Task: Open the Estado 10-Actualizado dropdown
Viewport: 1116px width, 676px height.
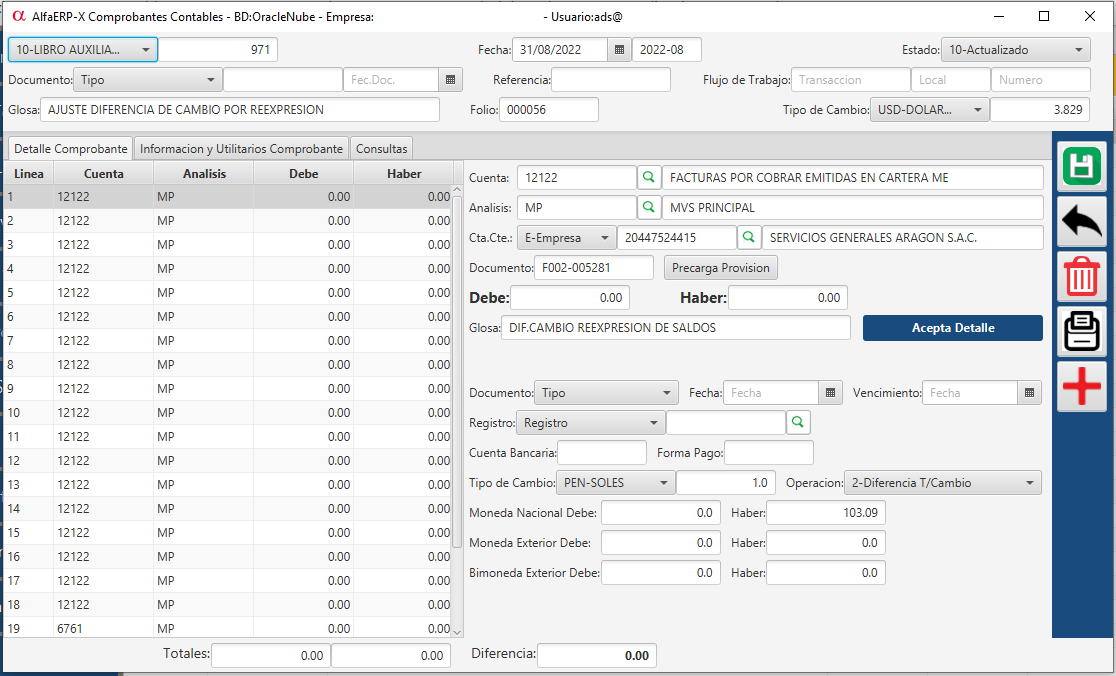Action: [x=1016, y=50]
